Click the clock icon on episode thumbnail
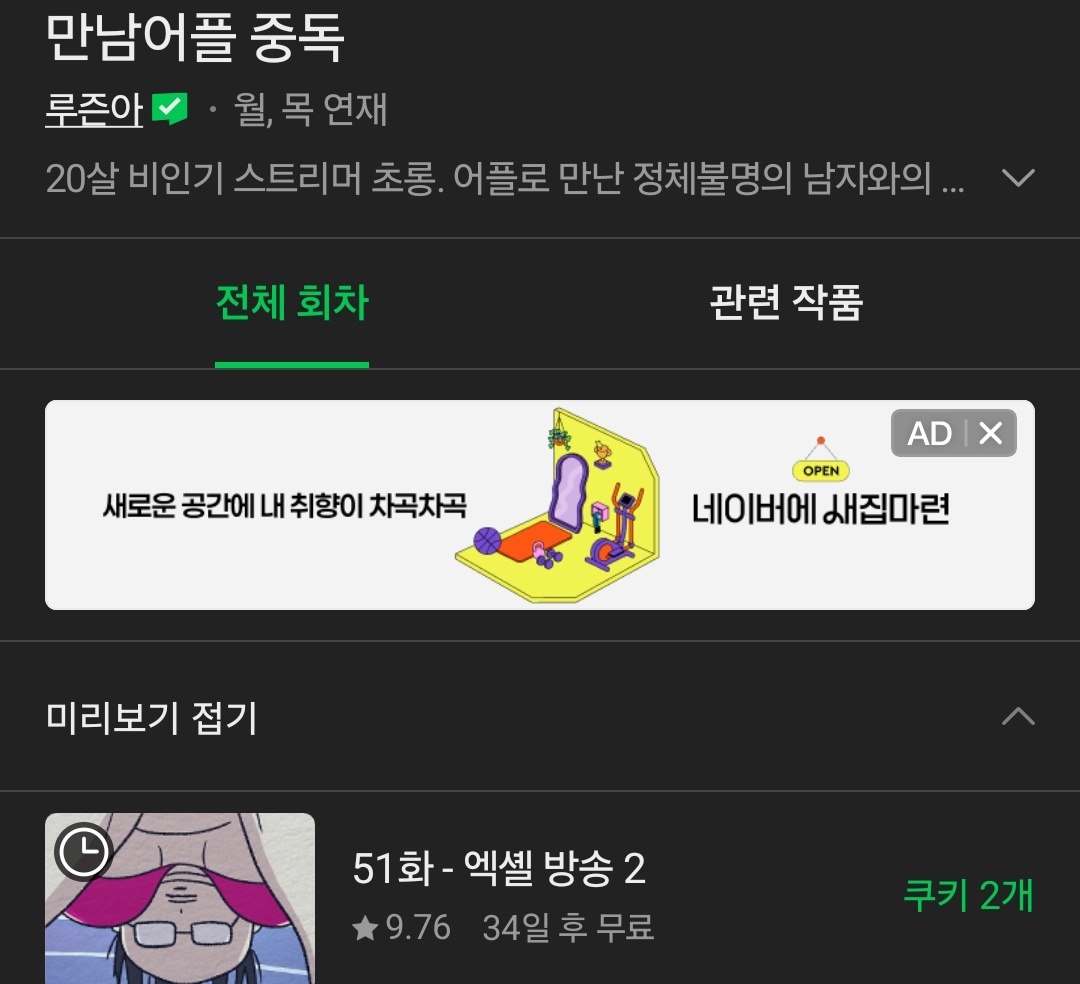1080x984 pixels. [83, 851]
